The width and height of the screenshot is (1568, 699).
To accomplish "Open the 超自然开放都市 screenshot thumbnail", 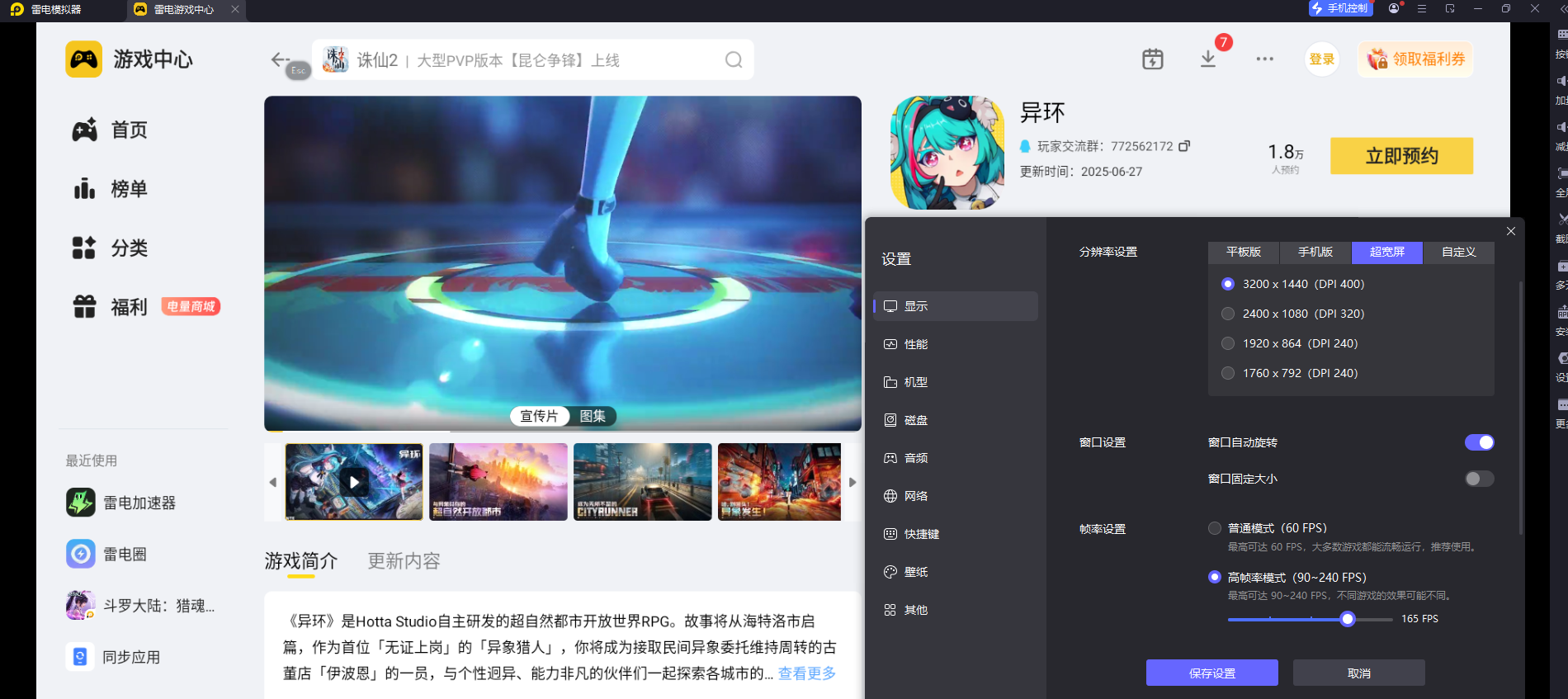I will click(x=498, y=482).
